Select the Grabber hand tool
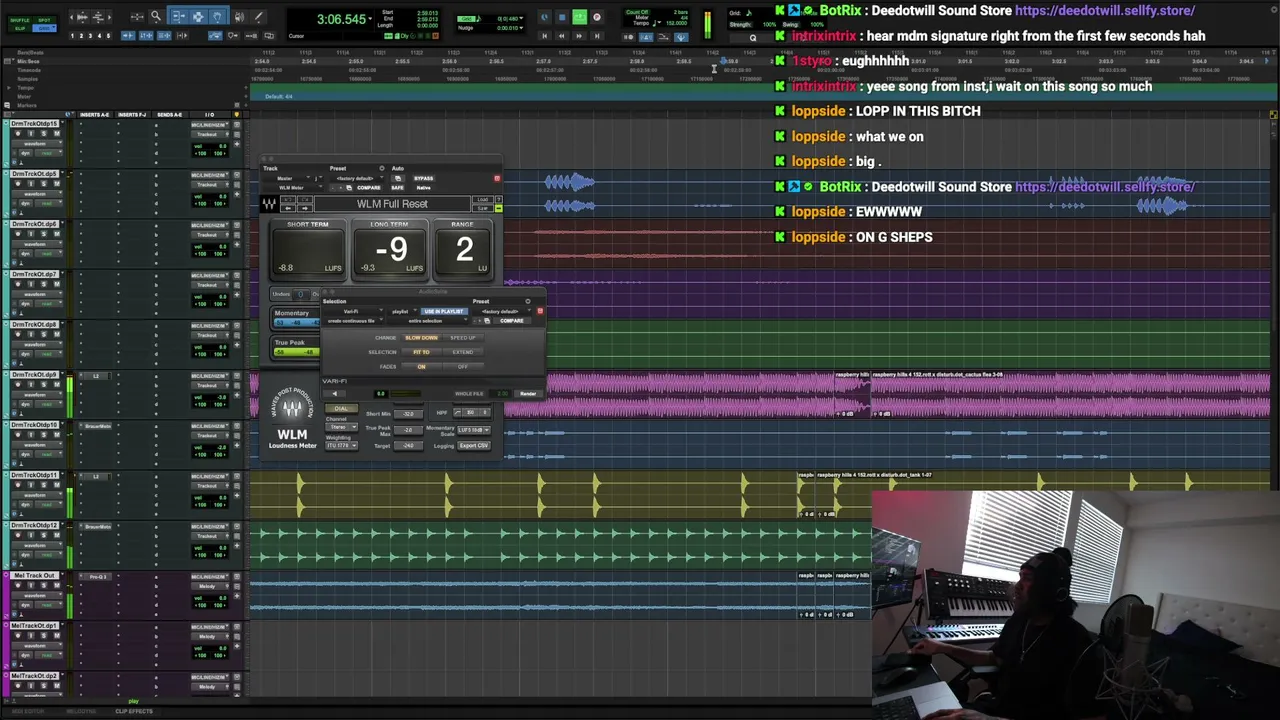The width and height of the screenshot is (1280, 720). 218,16
